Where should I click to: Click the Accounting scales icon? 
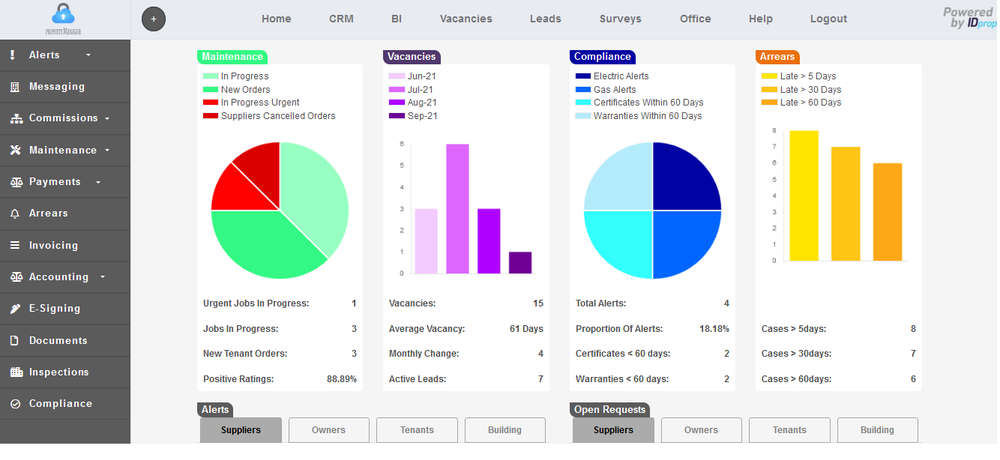coord(17,277)
